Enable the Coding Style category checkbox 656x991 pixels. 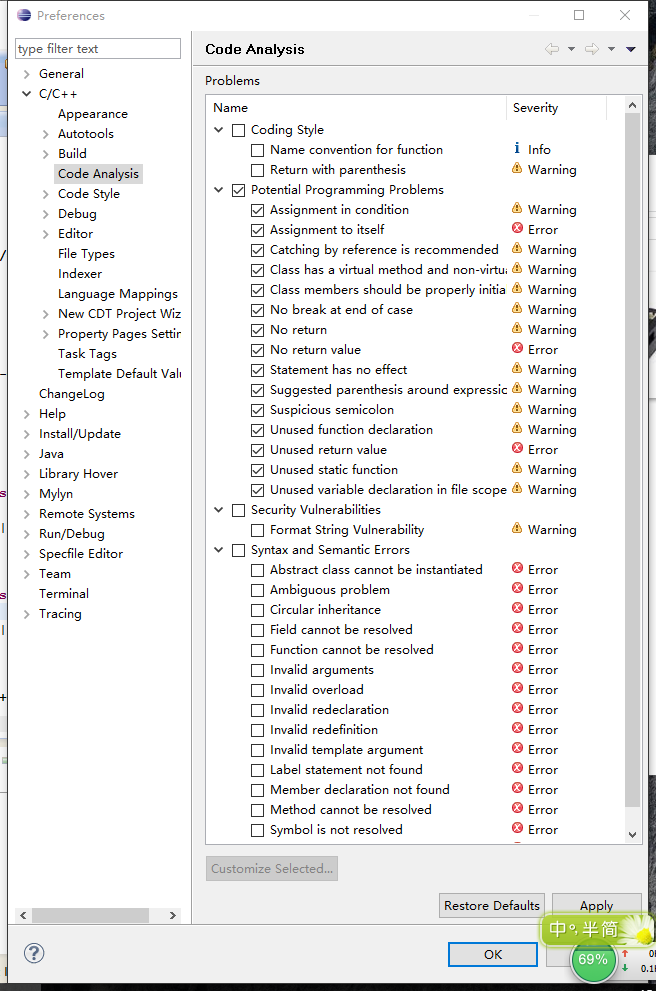point(238,130)
